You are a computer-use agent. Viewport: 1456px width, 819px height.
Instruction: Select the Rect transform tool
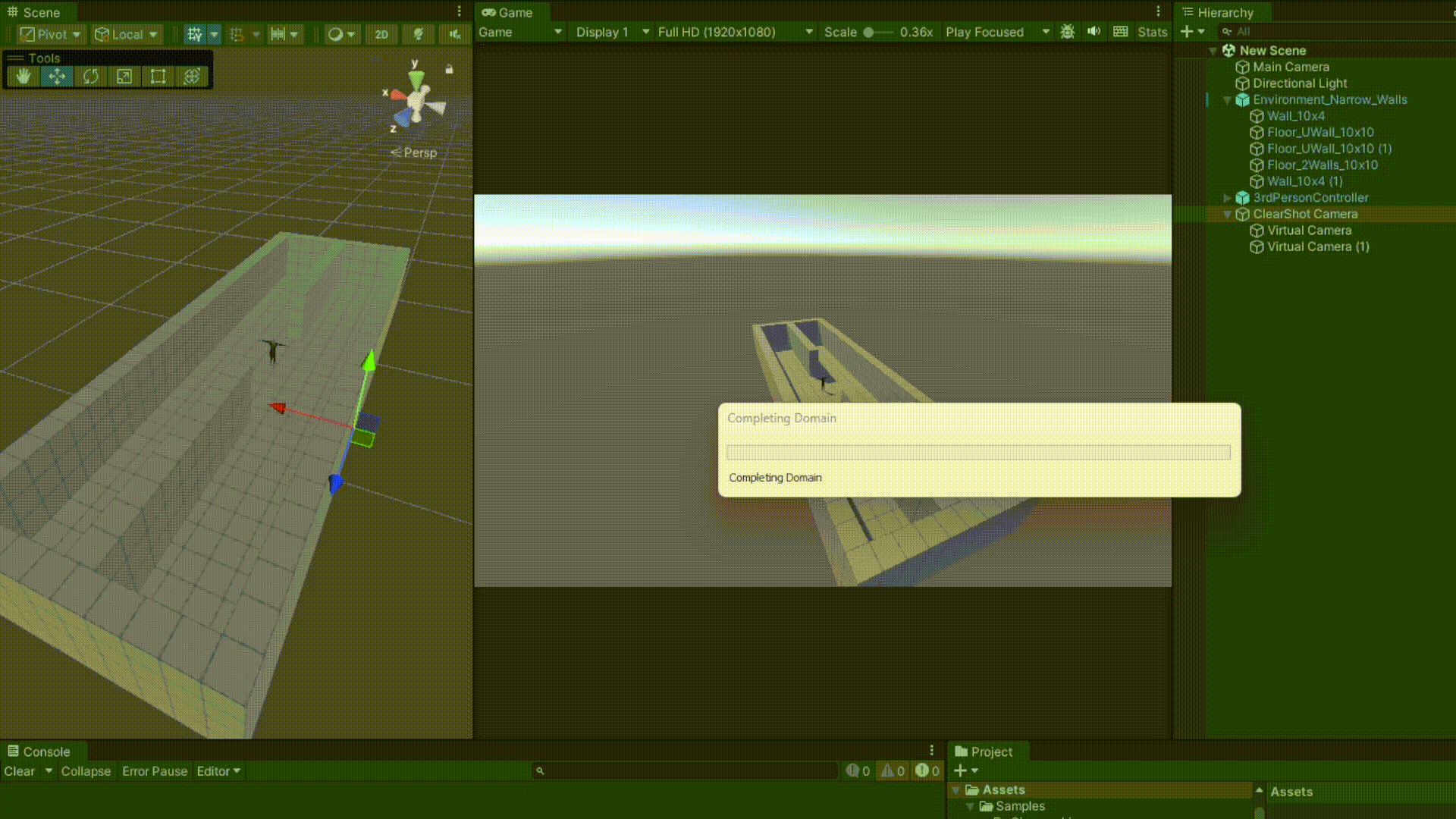pos(158,77)
